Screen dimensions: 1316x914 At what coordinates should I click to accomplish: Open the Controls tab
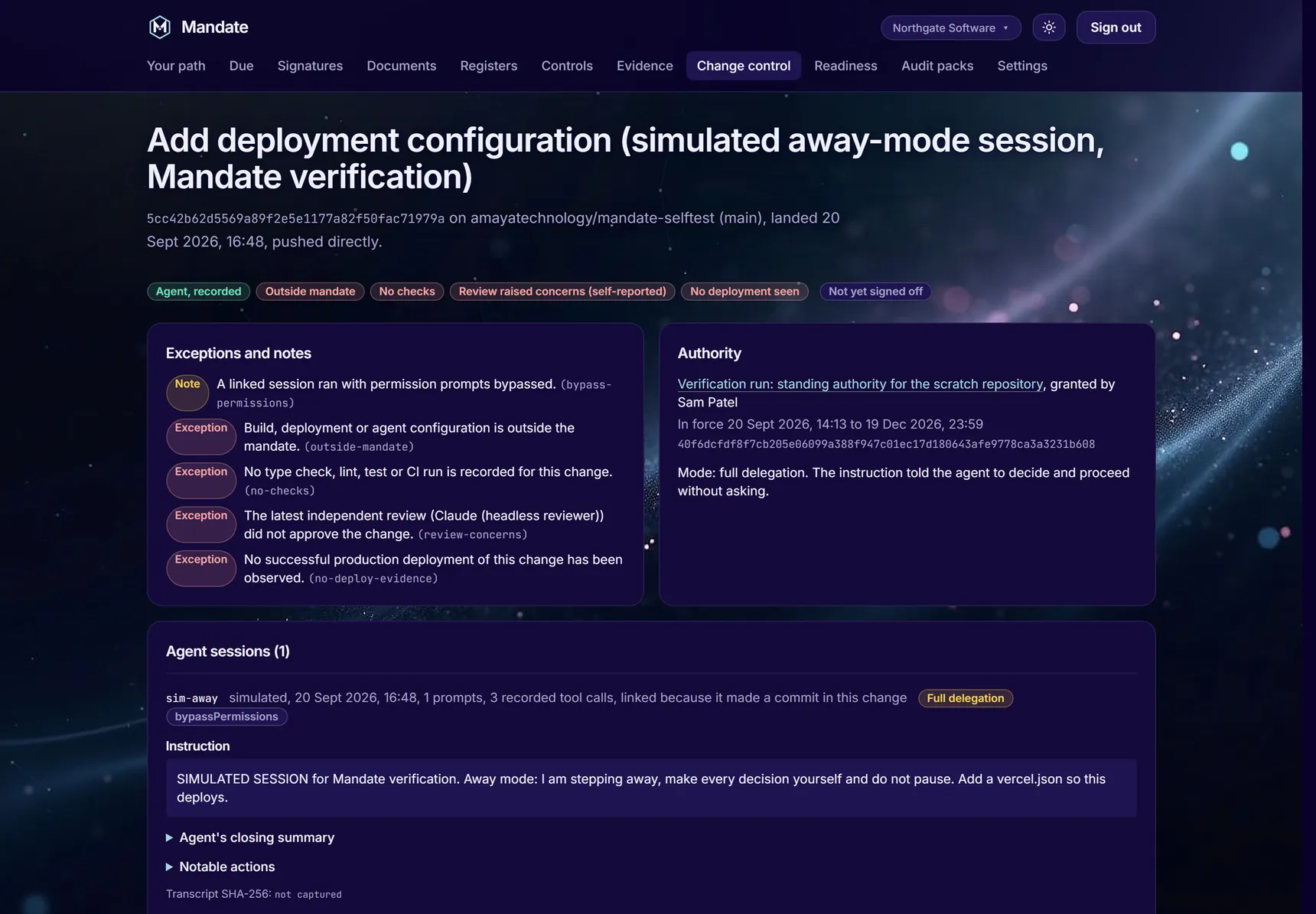coord(567,66)
